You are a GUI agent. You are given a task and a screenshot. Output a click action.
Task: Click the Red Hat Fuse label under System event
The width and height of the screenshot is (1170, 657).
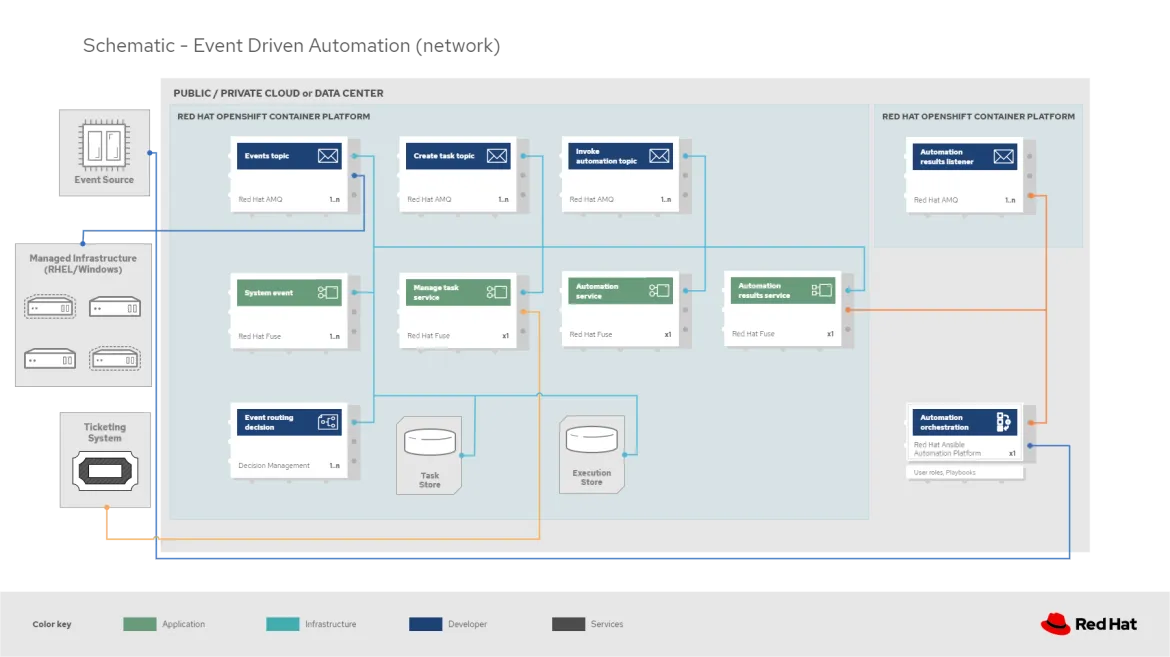tap(260, 336)
